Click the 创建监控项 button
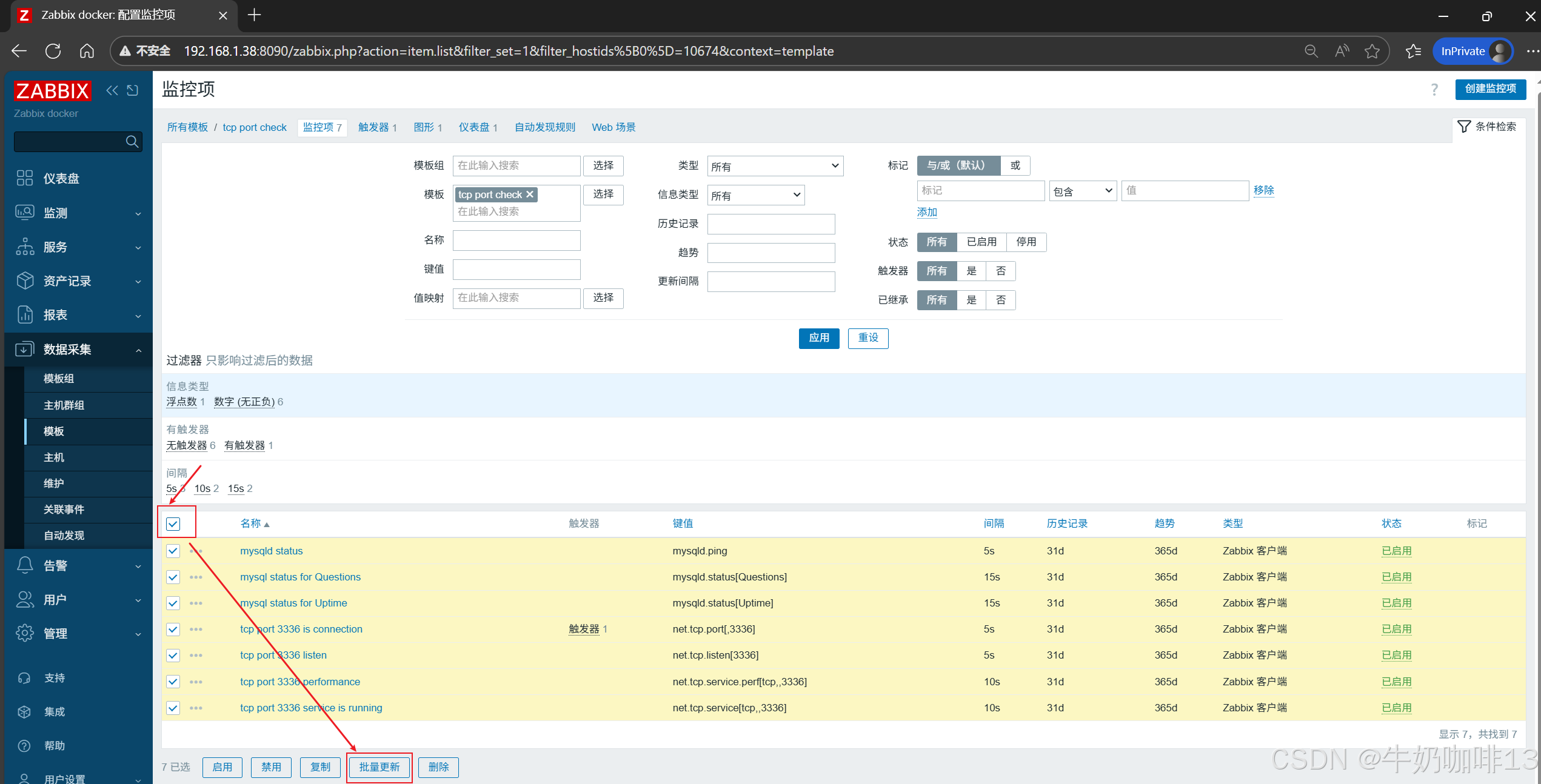 pyautogui.click(x=1490, y=89)
